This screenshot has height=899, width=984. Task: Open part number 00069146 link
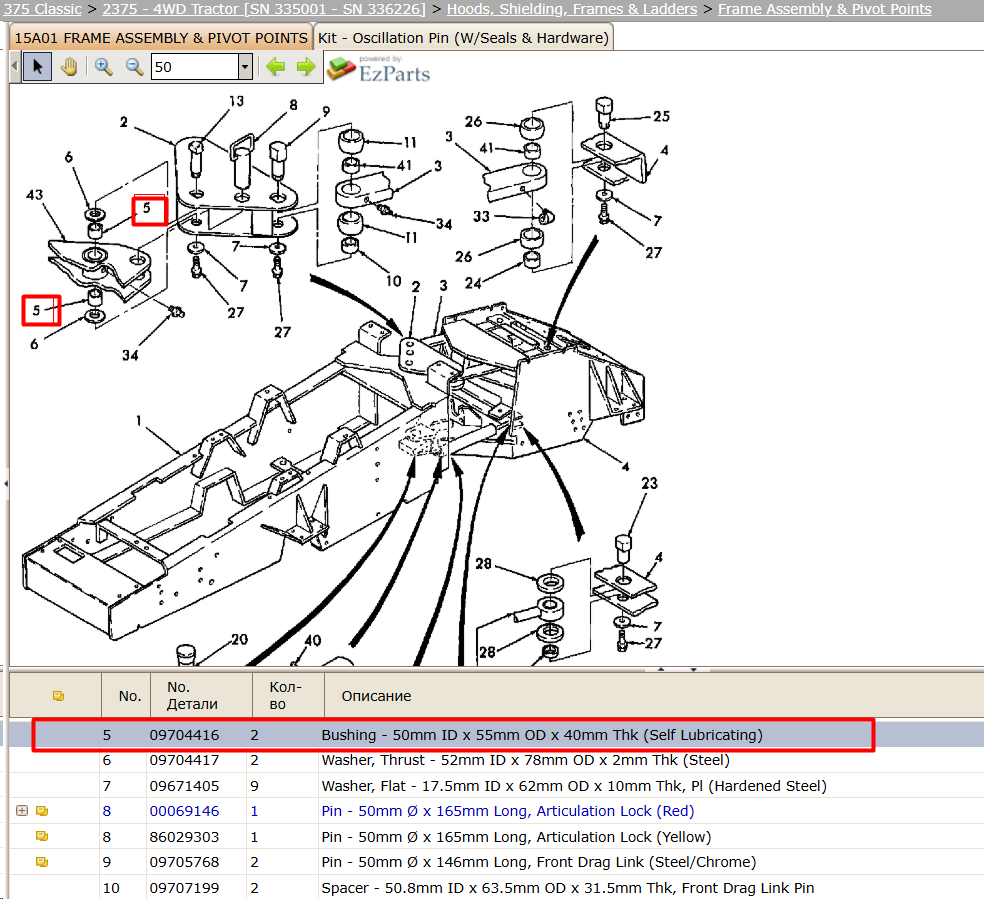click(184, 811)
